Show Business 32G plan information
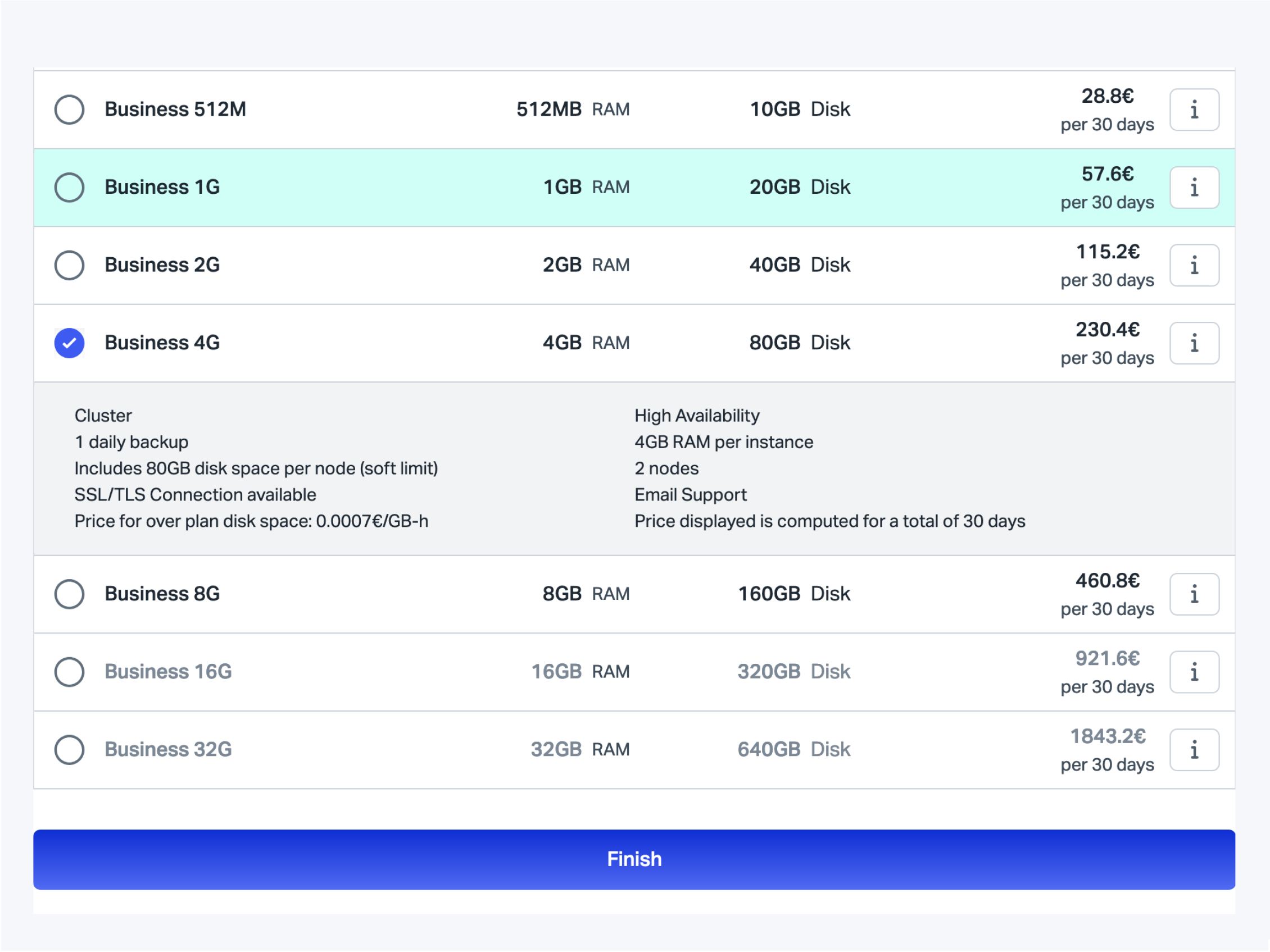Screen dimensions: 1270x952 (x=1194, y=749)
